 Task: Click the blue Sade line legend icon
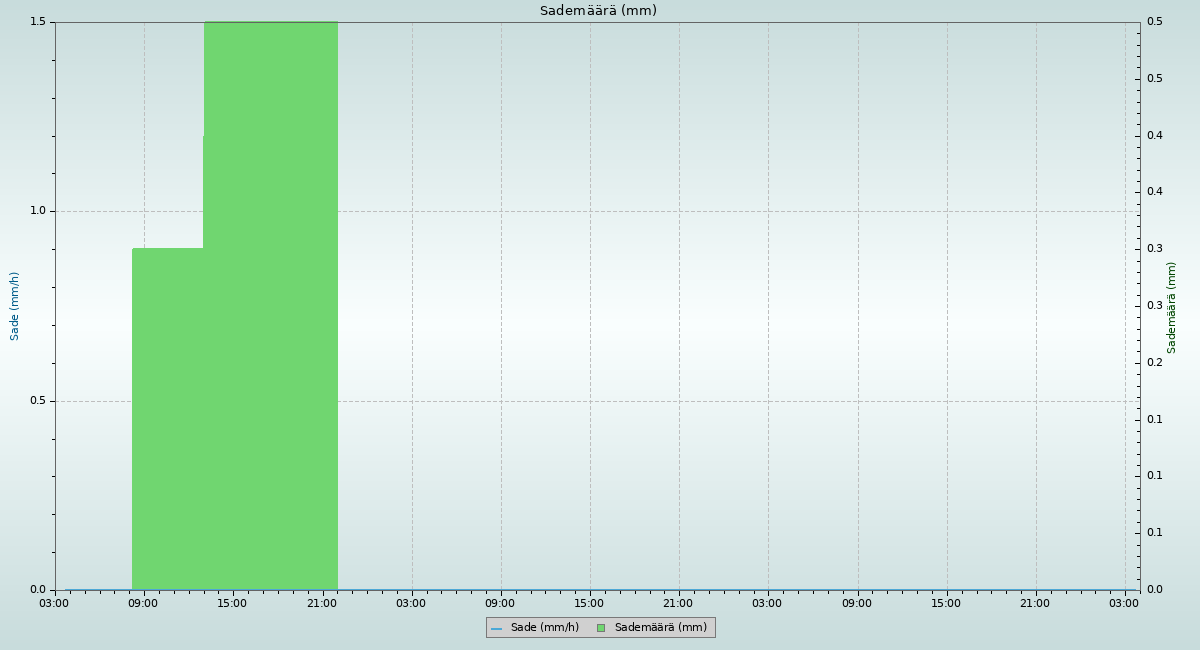tap(496, 628)
